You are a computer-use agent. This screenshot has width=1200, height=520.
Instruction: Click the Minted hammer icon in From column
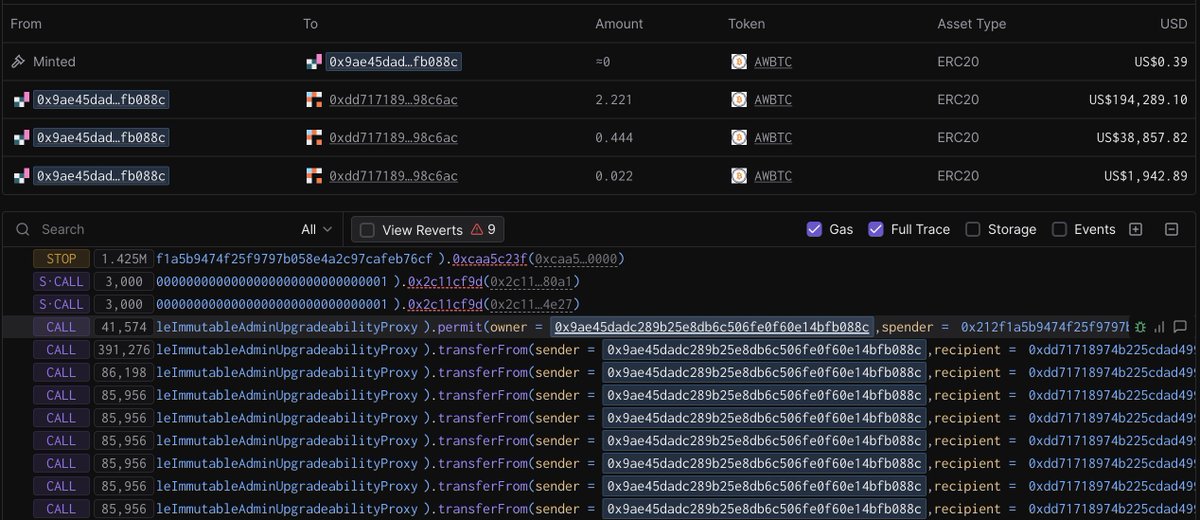coord(18,62)
